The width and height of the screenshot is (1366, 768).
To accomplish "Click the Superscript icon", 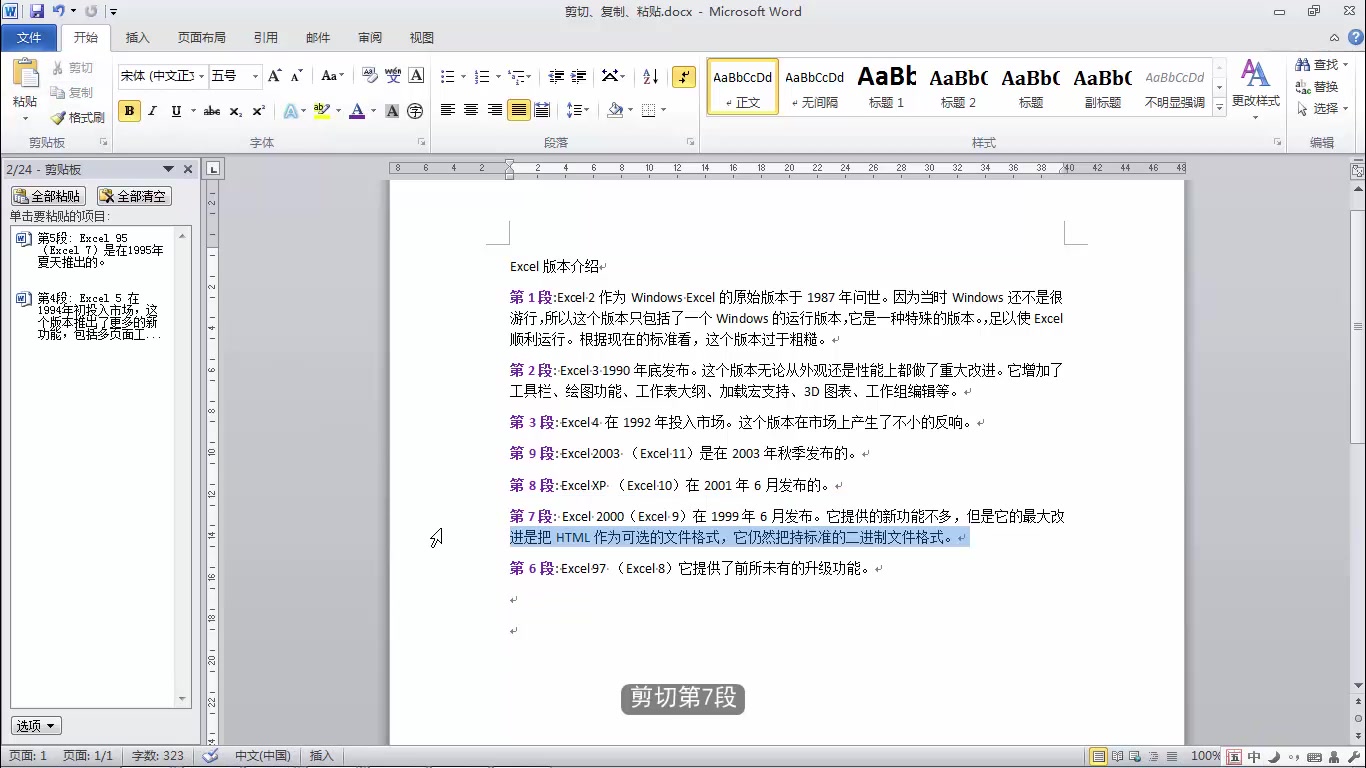I will [258, 111].
